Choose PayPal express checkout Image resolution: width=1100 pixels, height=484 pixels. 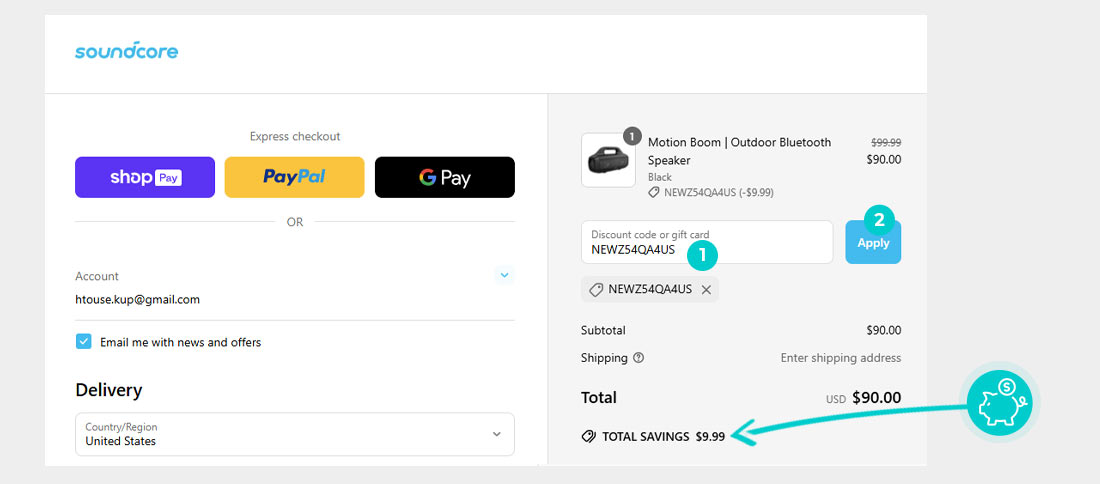coord(295,177)
